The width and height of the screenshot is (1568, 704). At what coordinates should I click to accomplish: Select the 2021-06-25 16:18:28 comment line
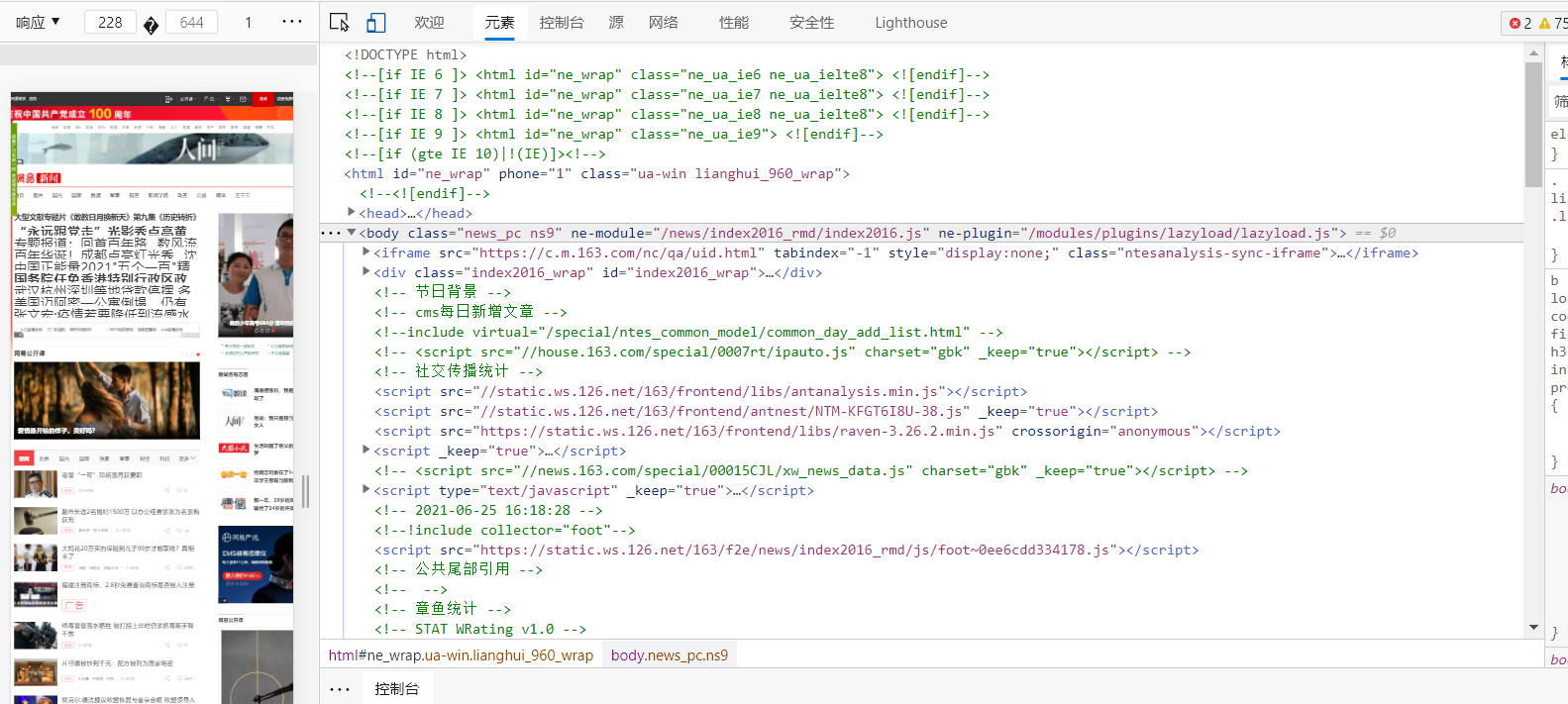pos(488,510)
